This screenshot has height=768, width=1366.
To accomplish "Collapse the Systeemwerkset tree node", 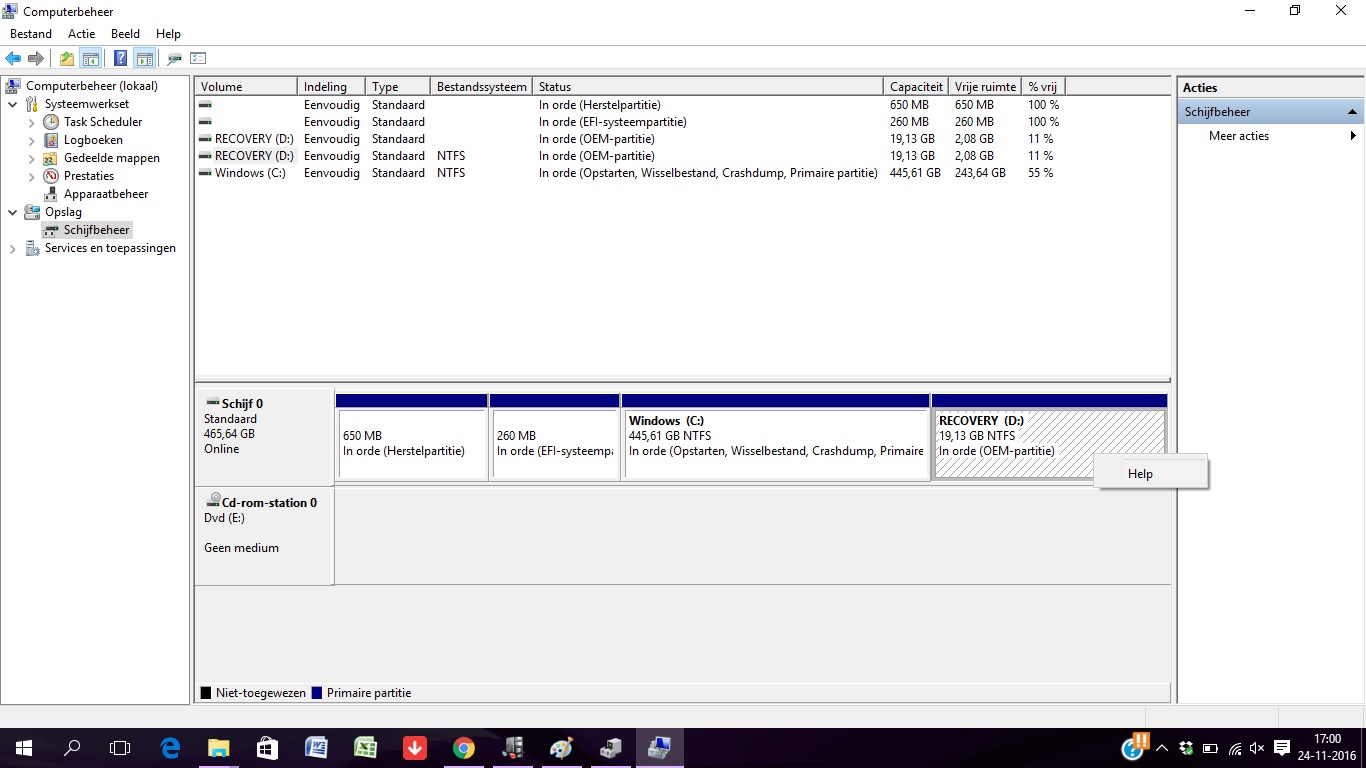I will click(x=12, y=104).
